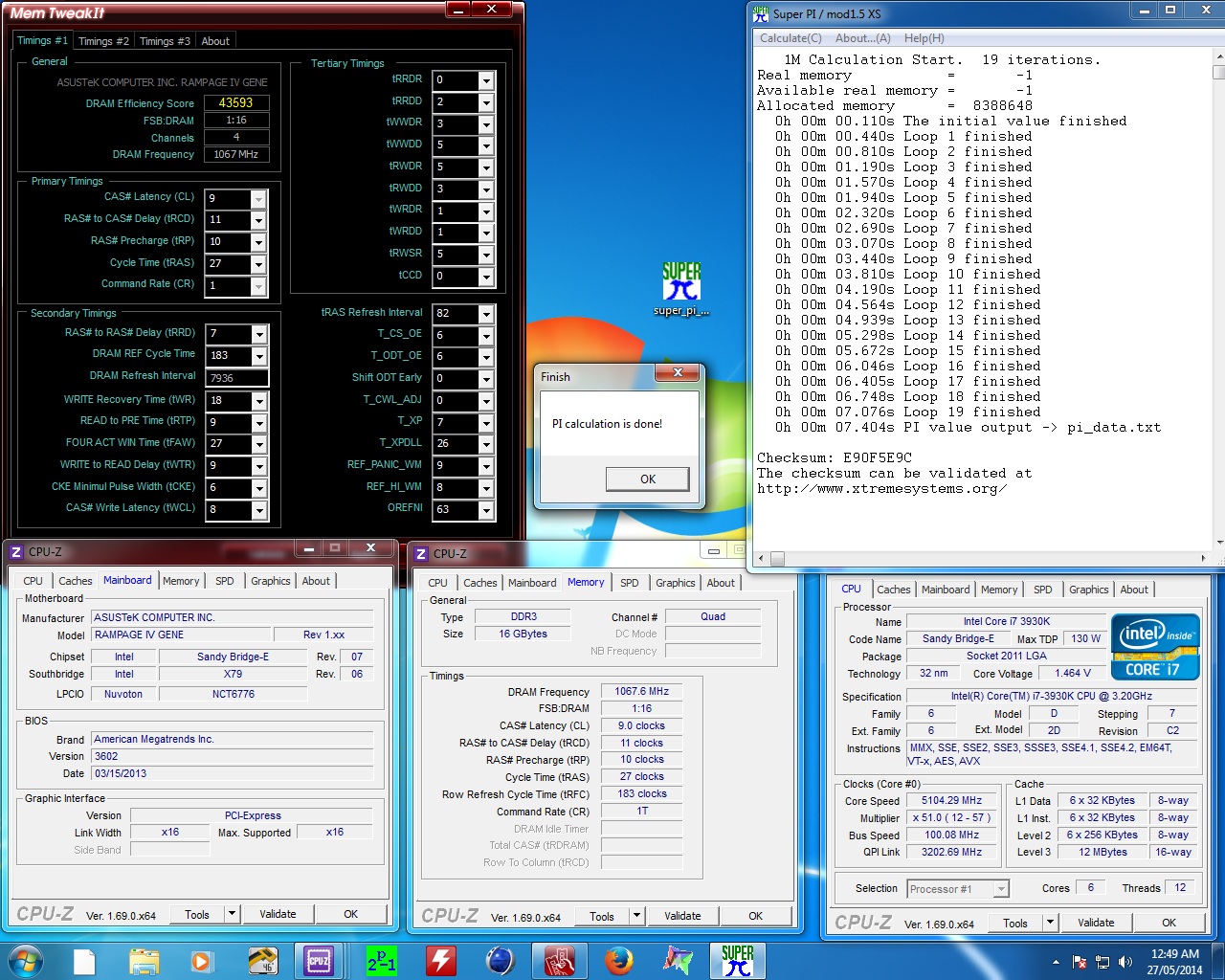Click the red lightning bolt taskbar icon
1225x980 pixels.
point(441,960)
